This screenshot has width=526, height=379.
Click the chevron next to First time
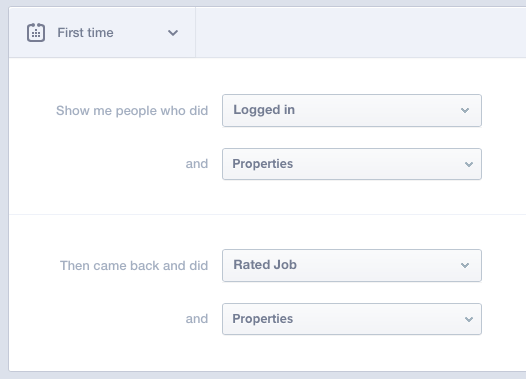tap(173, 33)
